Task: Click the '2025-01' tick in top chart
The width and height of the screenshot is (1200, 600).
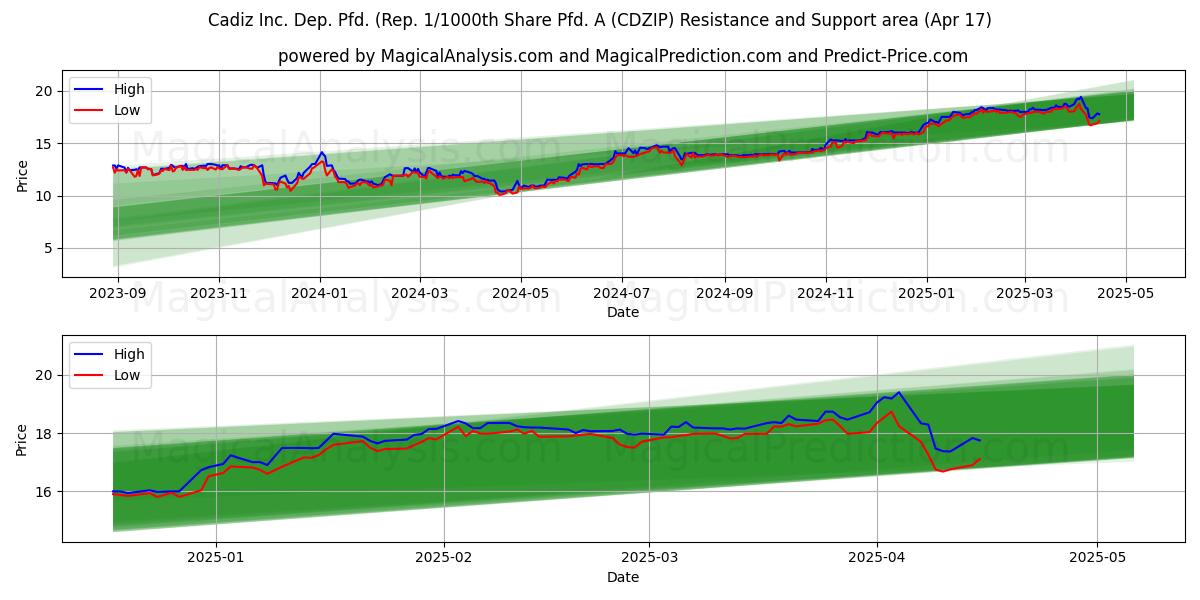Action: (x=927, y=293)
